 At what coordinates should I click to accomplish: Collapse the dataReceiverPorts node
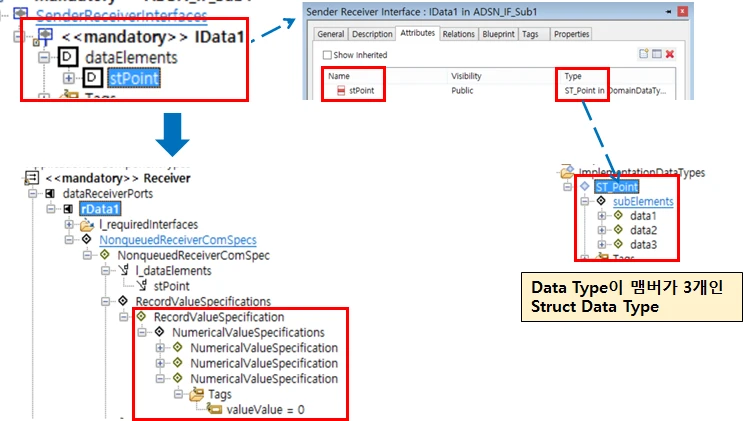[x=32, y=193]
